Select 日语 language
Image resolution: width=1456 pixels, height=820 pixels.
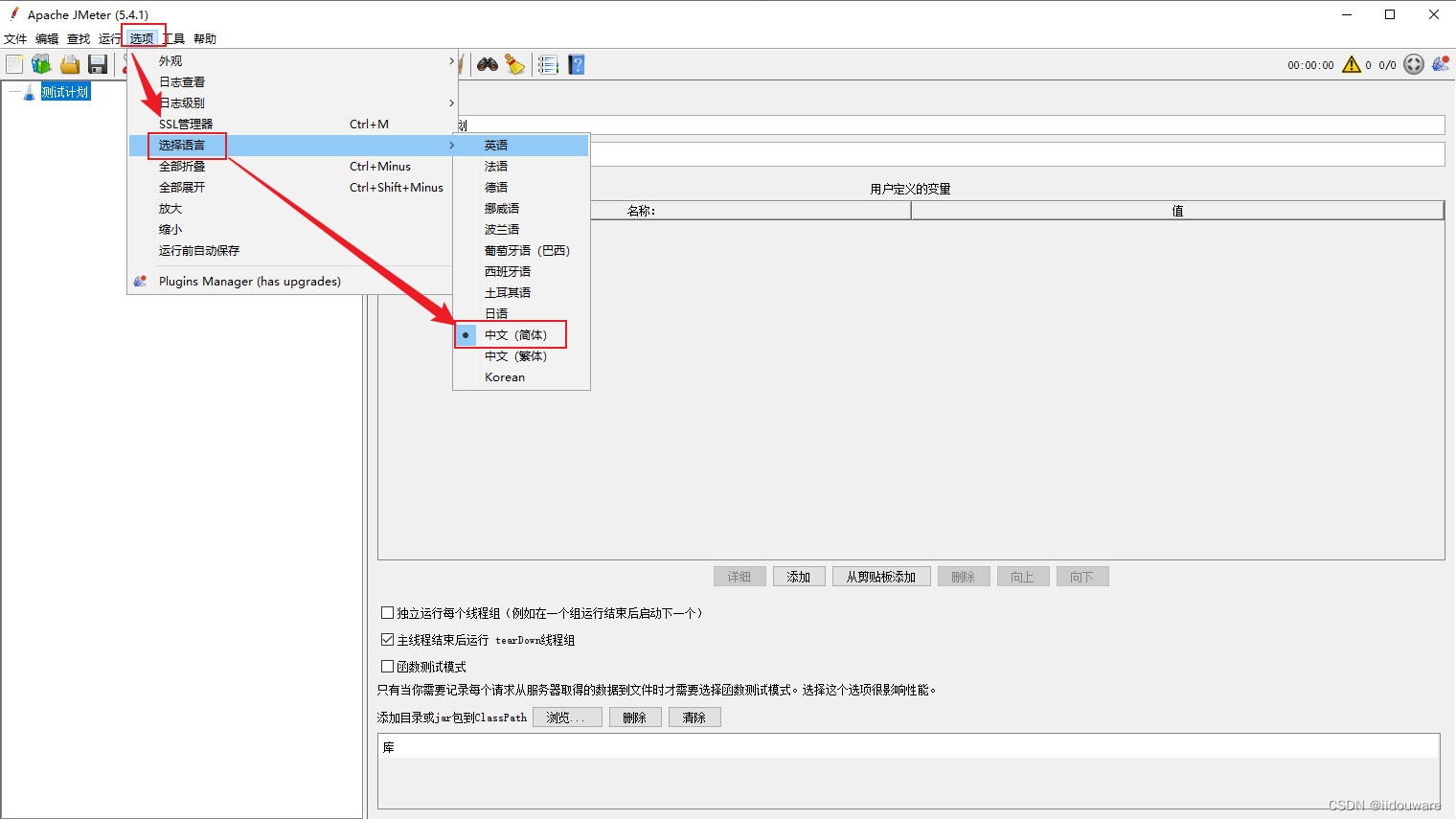point(522,314)
